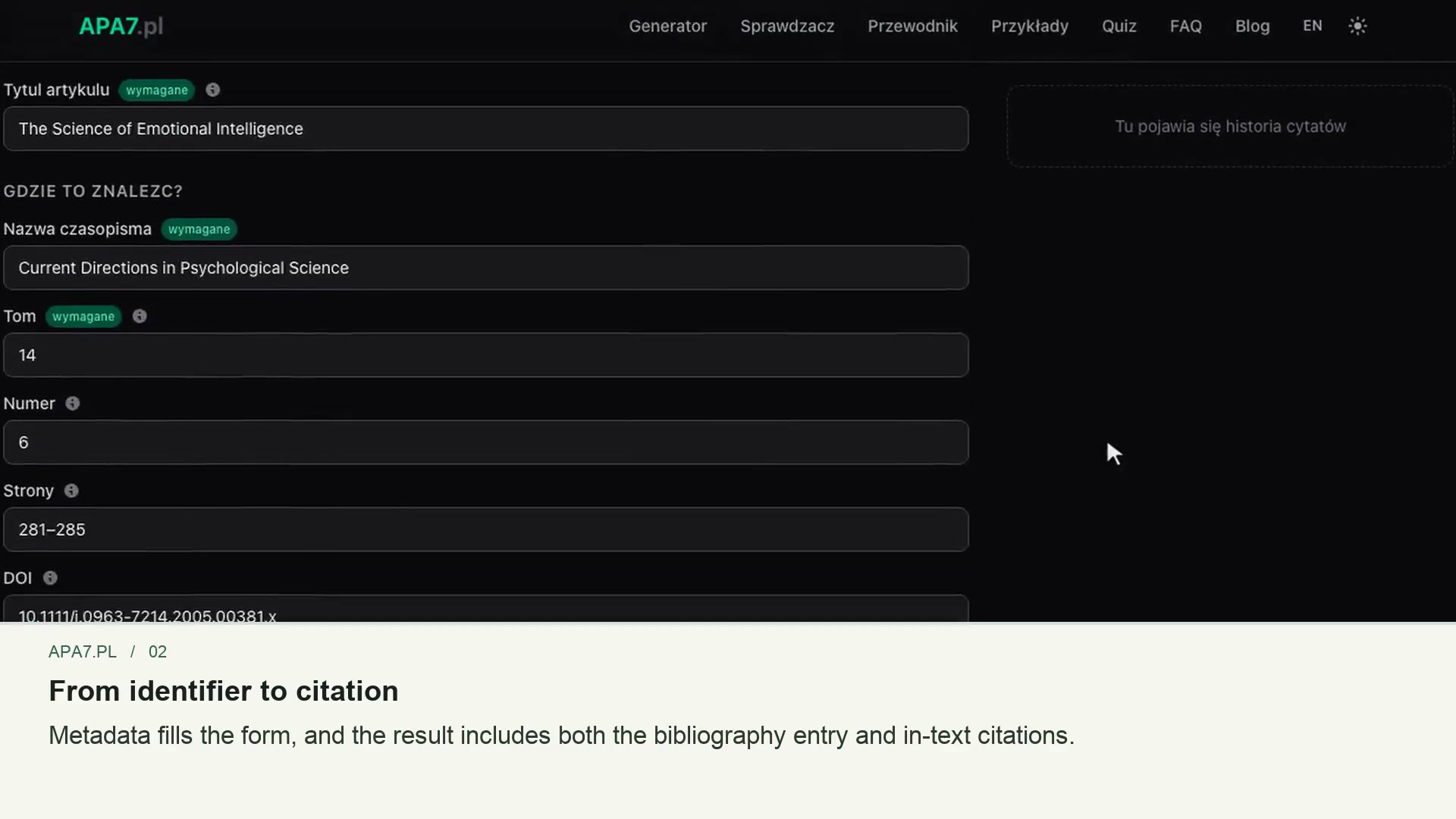Click the 'Tu pojawia się historia cytatów' box
The width and height of the screenshot is (1456, 819).
(1230, 126)
